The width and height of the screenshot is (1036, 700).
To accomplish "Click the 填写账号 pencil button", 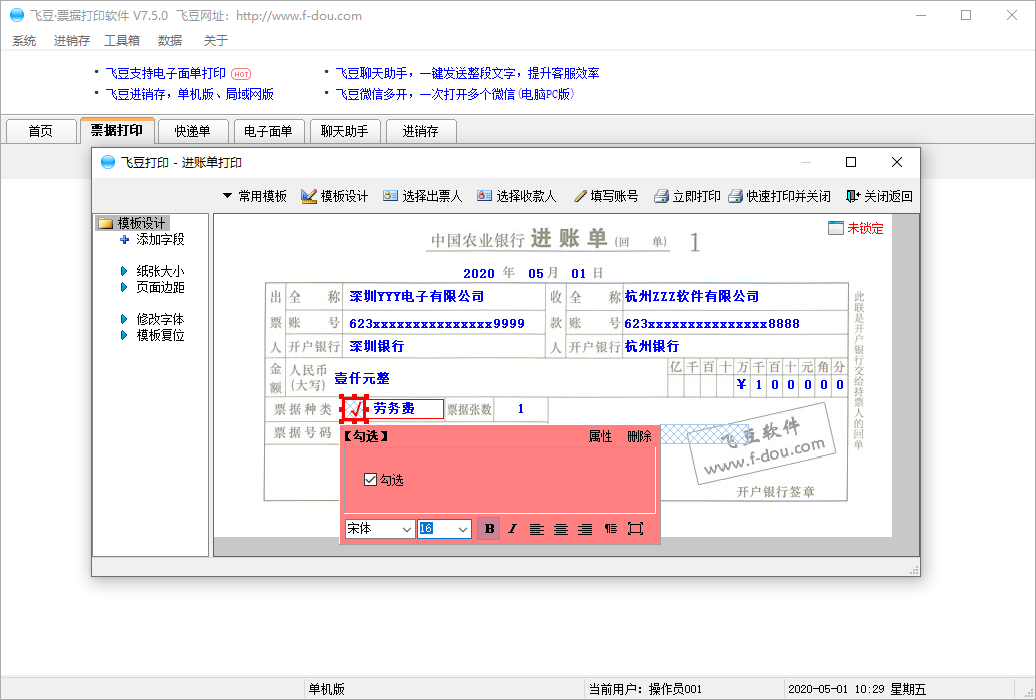I will [x=606, y=196].
